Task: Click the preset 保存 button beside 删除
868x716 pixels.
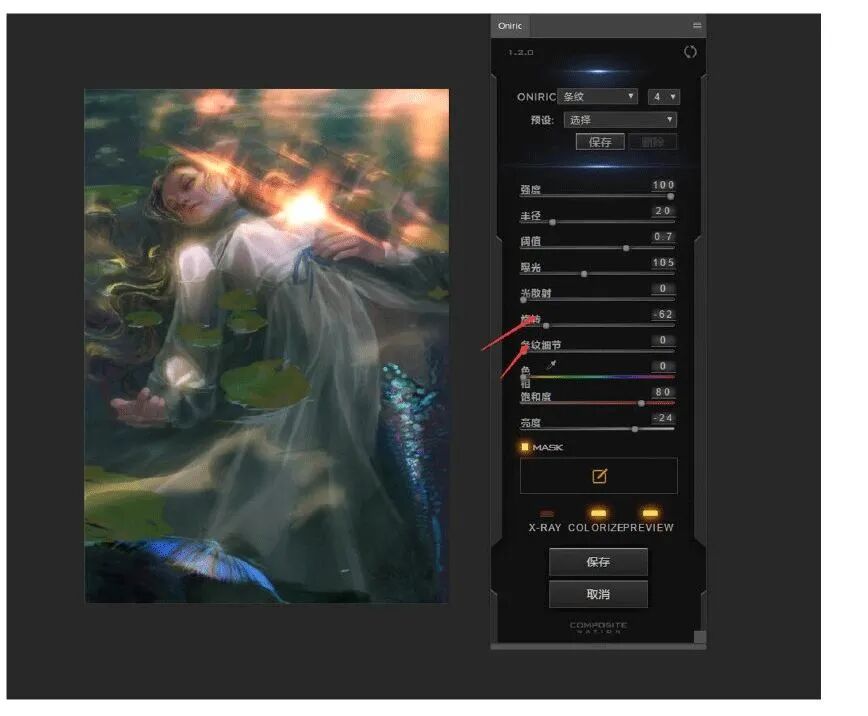Action: tap(600, 142)
